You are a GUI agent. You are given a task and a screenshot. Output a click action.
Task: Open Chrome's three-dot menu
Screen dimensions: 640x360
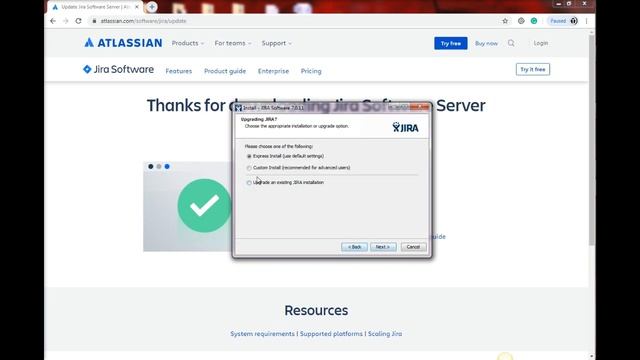pyautogui.click(x=587, y=21)
